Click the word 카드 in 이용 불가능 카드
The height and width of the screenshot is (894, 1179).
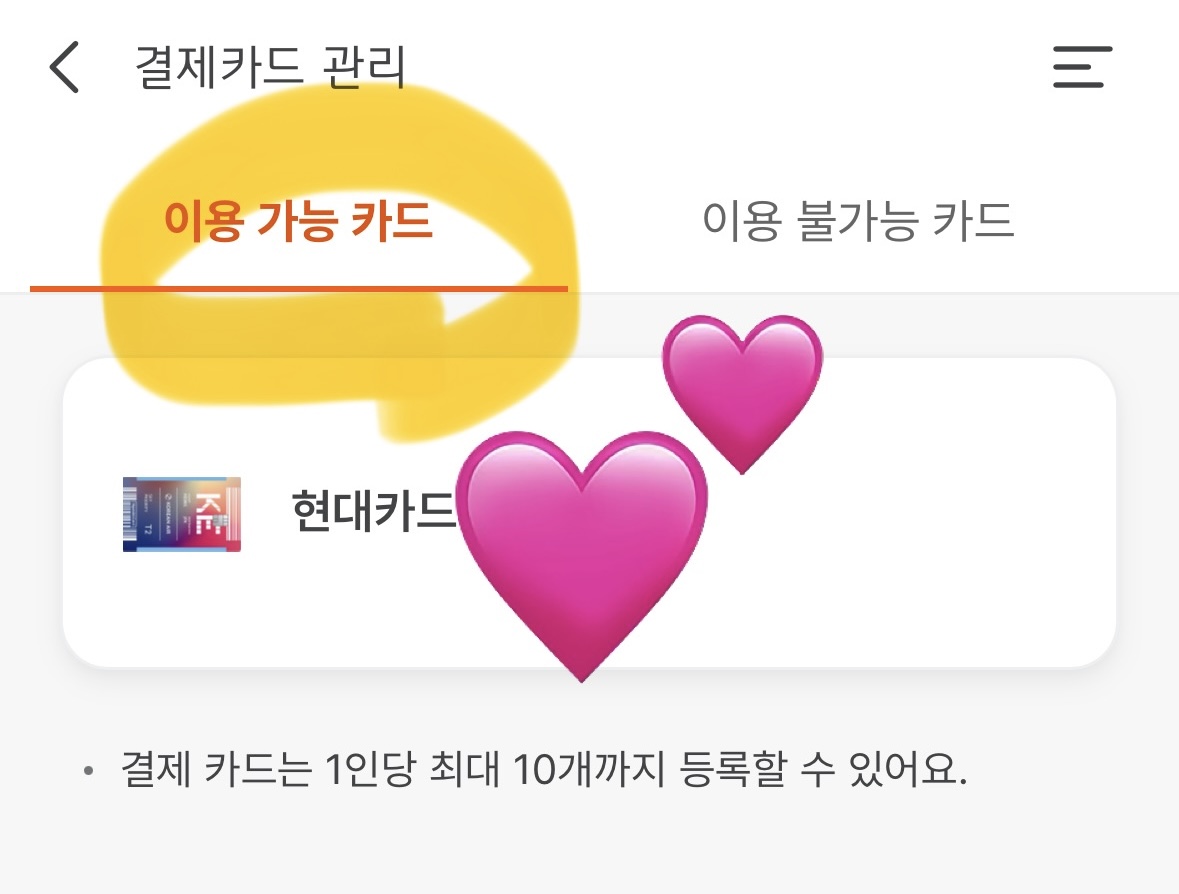974,221
